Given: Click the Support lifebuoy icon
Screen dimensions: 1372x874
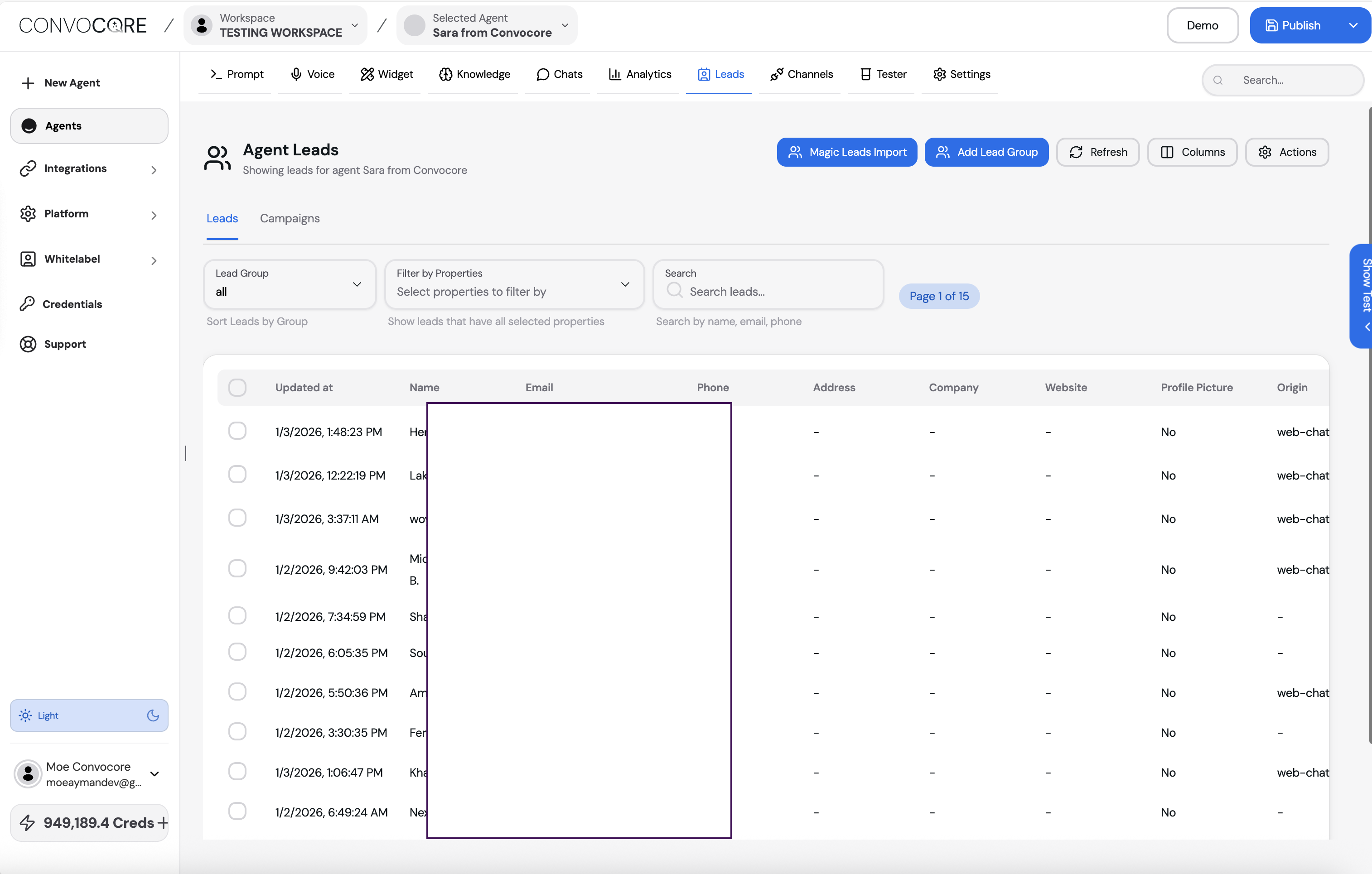Looking at the screenshot, I should [27, 344].
